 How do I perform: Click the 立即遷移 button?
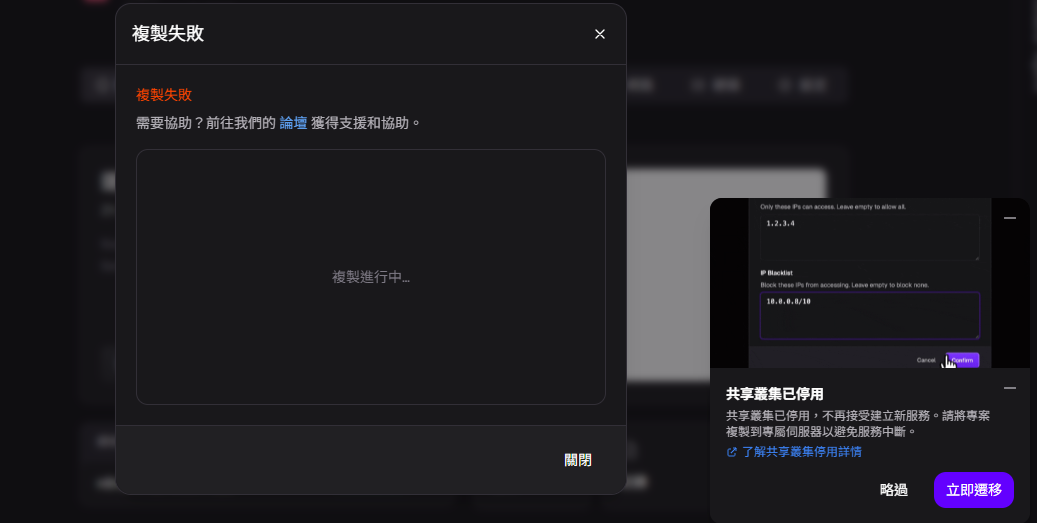[974, 490]
